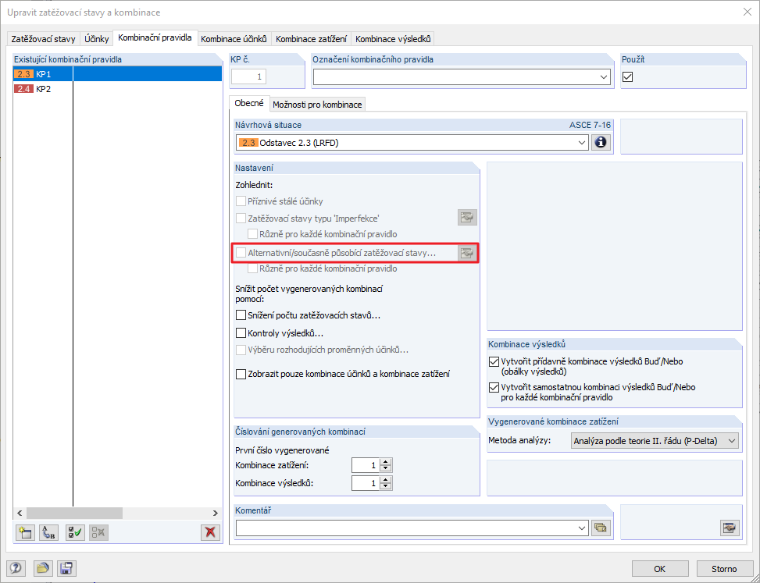Increase Kombinace výsledků first number
This screenshot has height=583, width=760.
click(386, 480)
